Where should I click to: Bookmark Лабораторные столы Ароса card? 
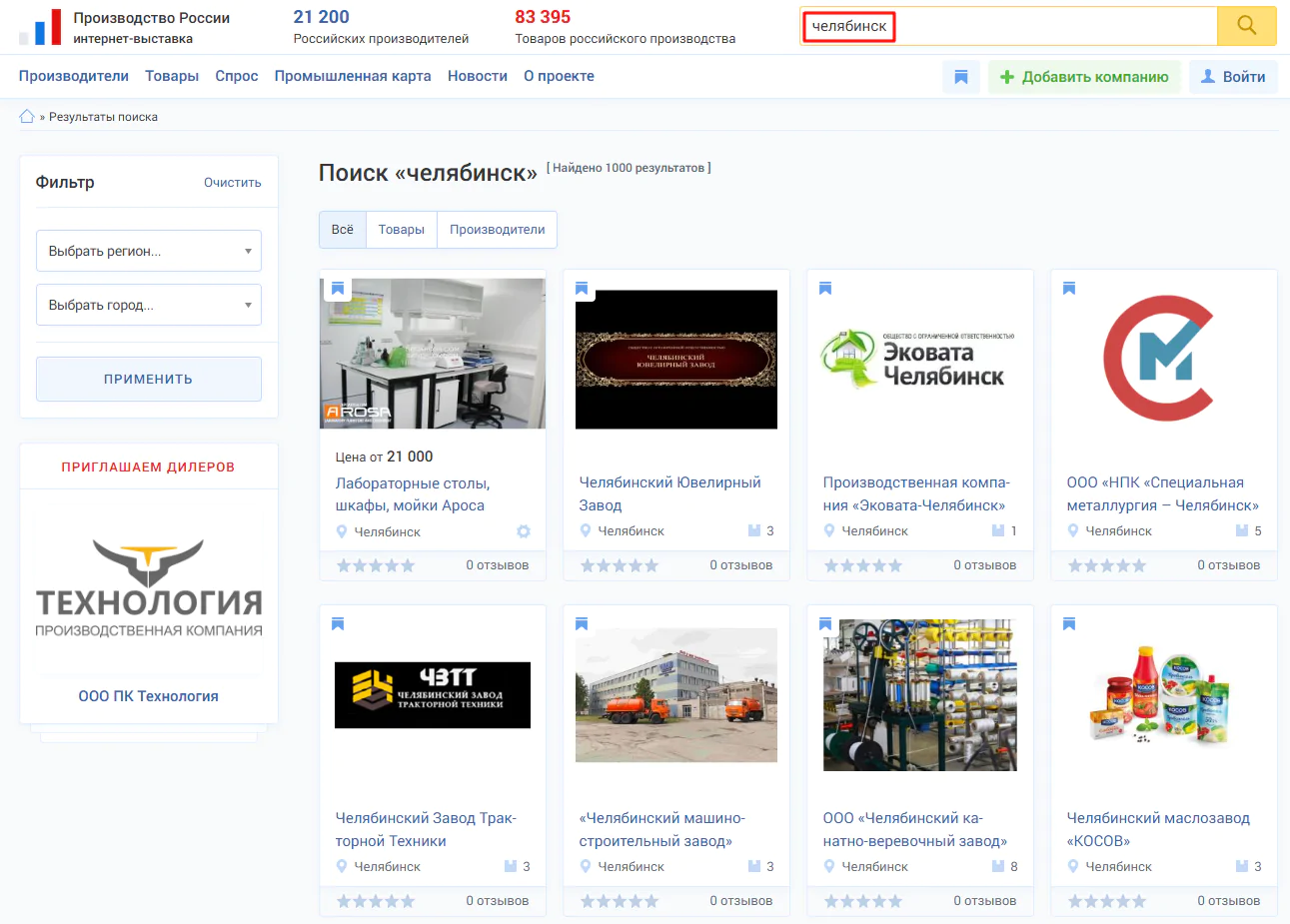click(338, 289)
